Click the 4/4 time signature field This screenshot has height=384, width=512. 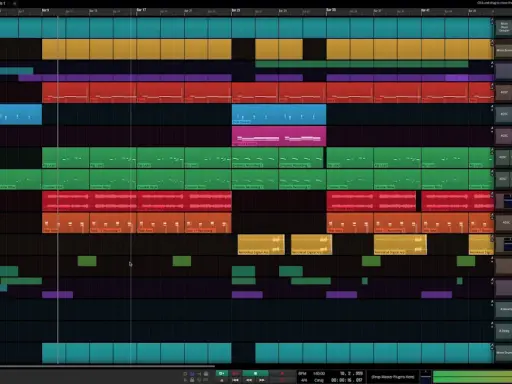tap(303, 380)
